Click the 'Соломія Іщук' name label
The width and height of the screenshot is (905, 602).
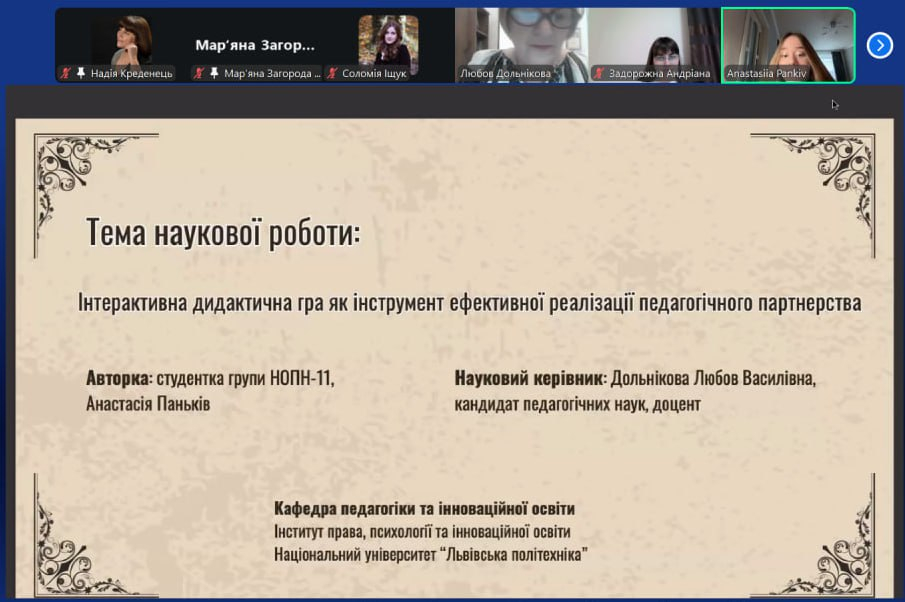click(377, 71)
